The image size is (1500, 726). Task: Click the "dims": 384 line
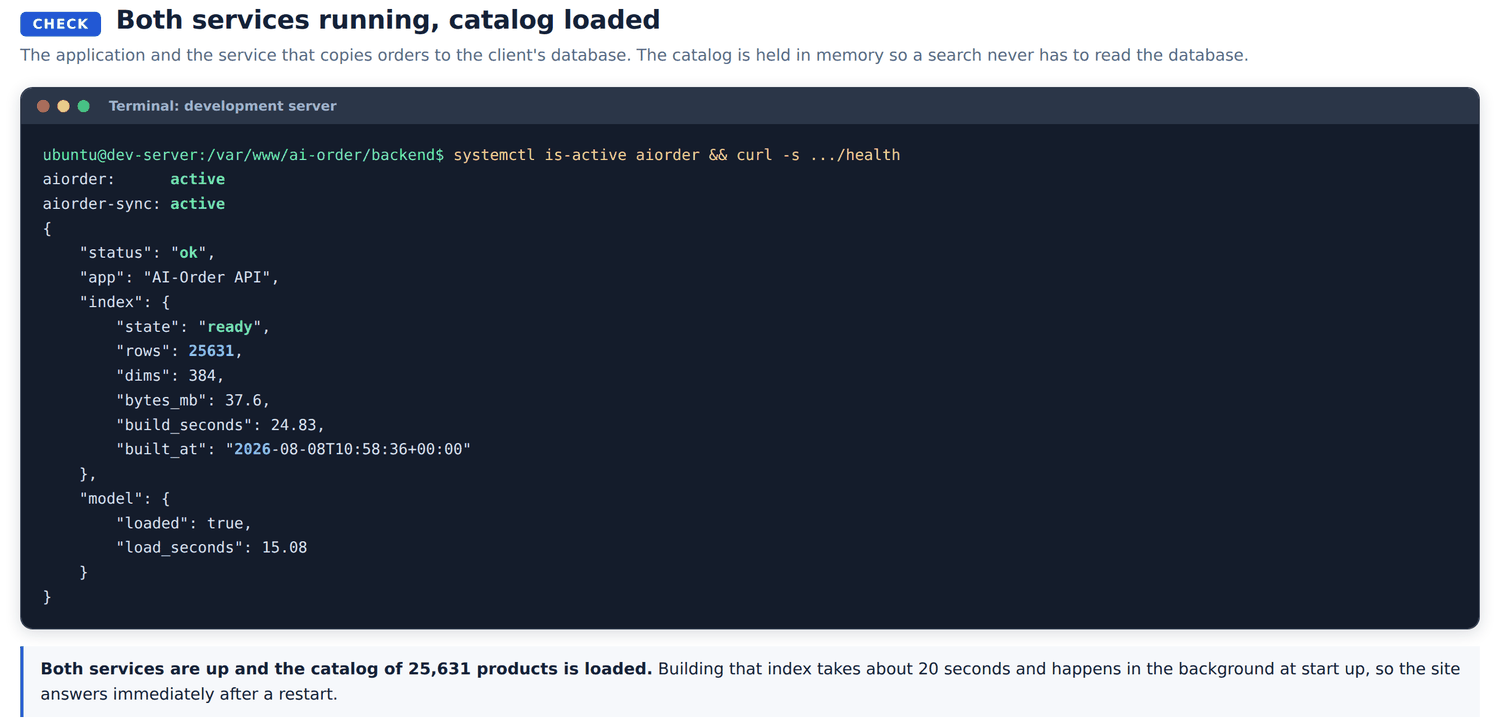[x=170, y=376]
